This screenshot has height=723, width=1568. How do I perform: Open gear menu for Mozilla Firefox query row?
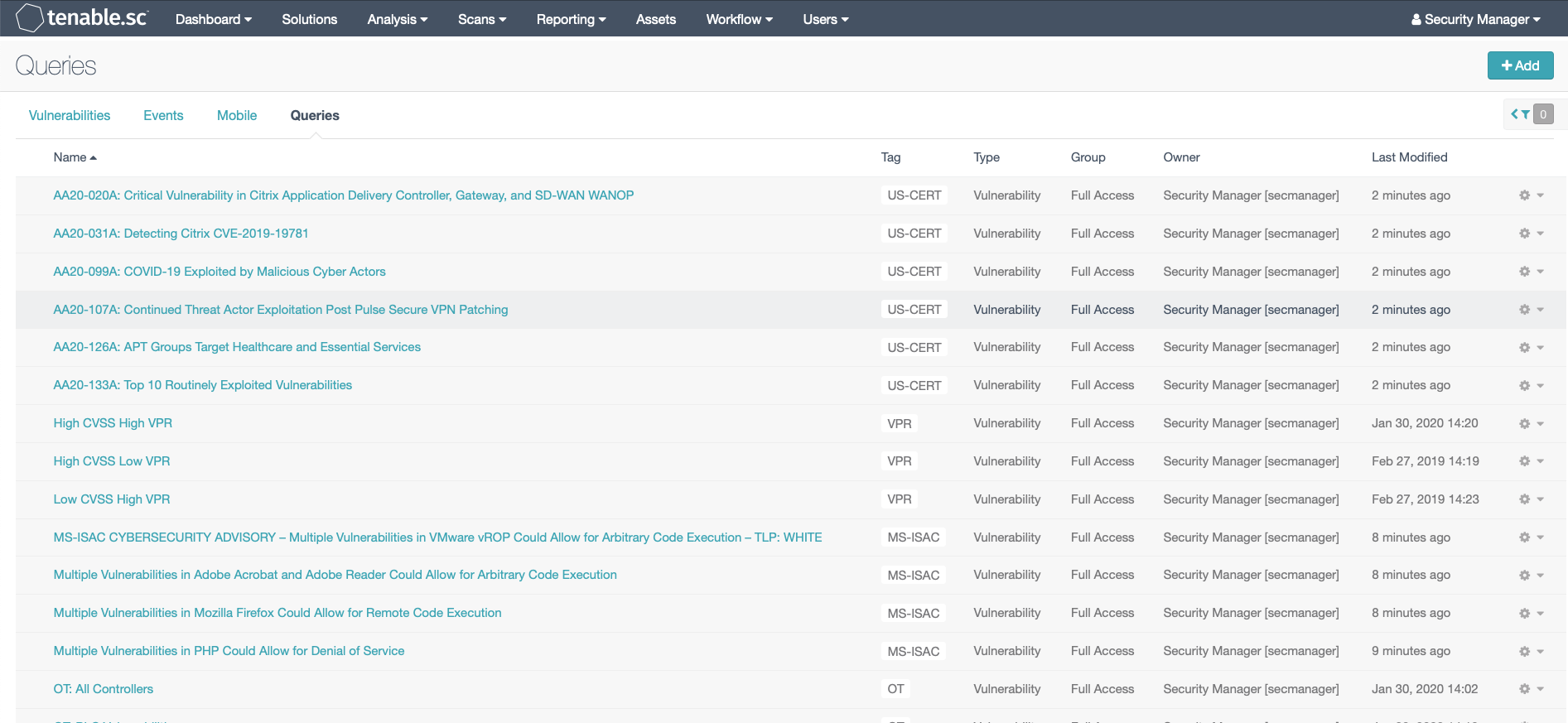[x=1531, y=614]
